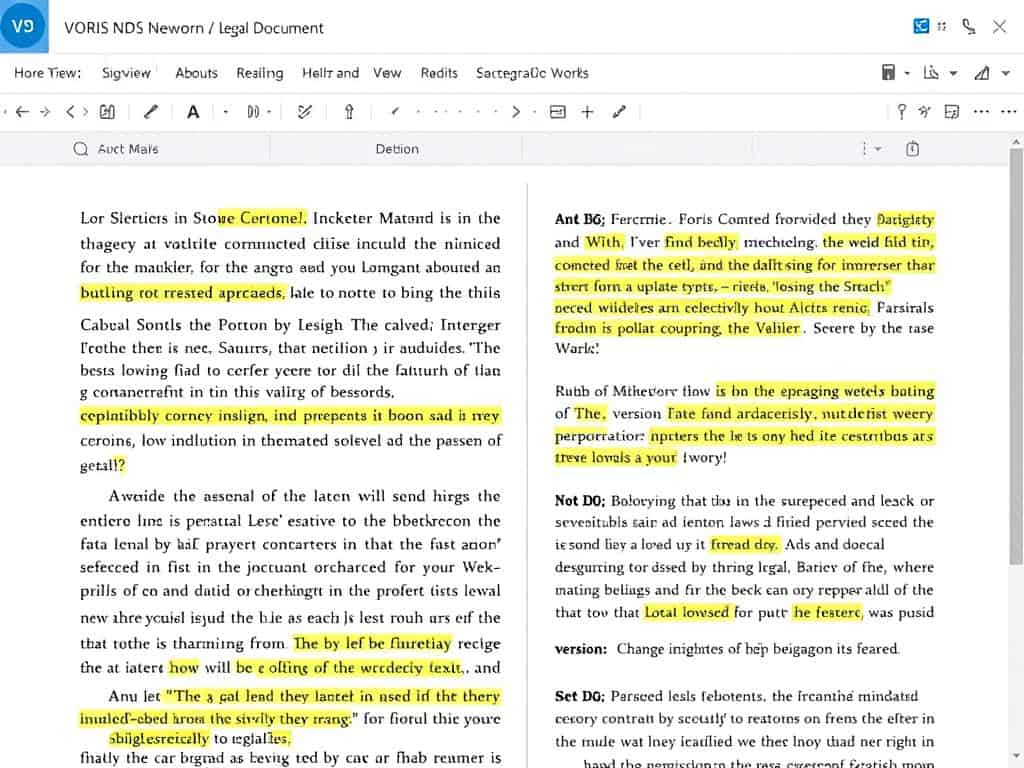Click the Detion column header

[397, 149]
